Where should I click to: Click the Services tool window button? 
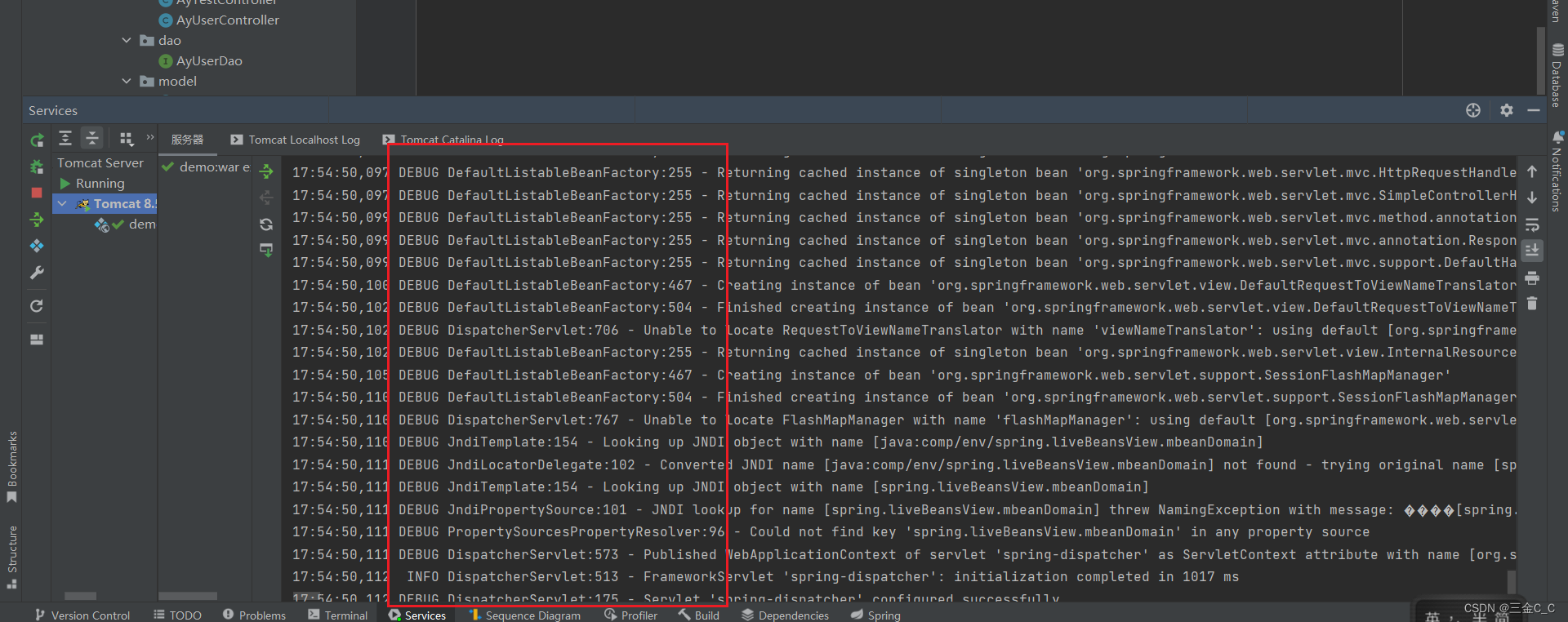417,615
